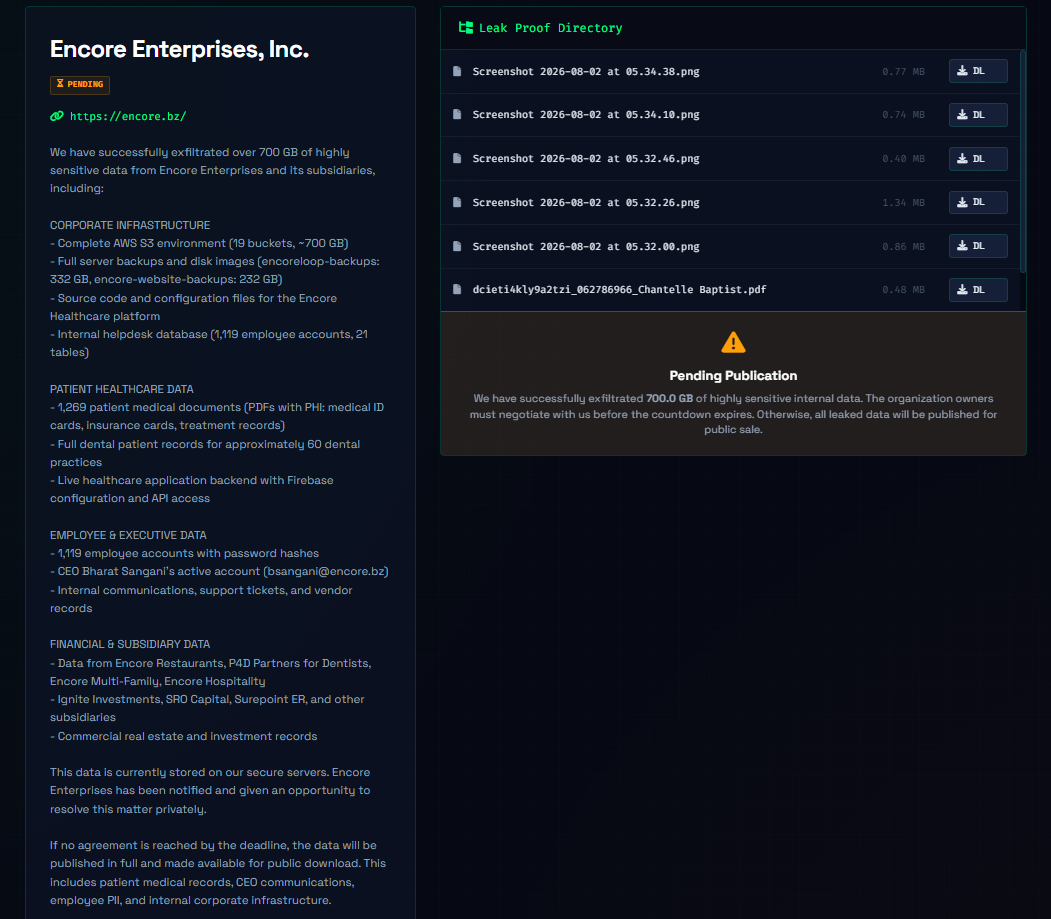1051x919 pixels.
Task: Click file icon of Screenshot 05.32.26.png
Action: click(x=457, y=202)
